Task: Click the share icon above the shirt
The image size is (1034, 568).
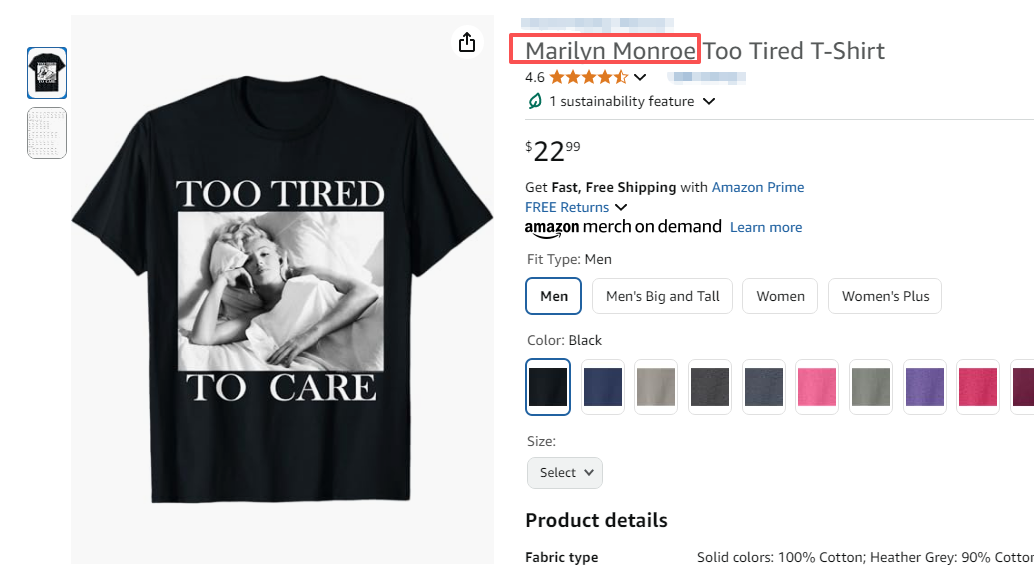Action: point(466,42)
